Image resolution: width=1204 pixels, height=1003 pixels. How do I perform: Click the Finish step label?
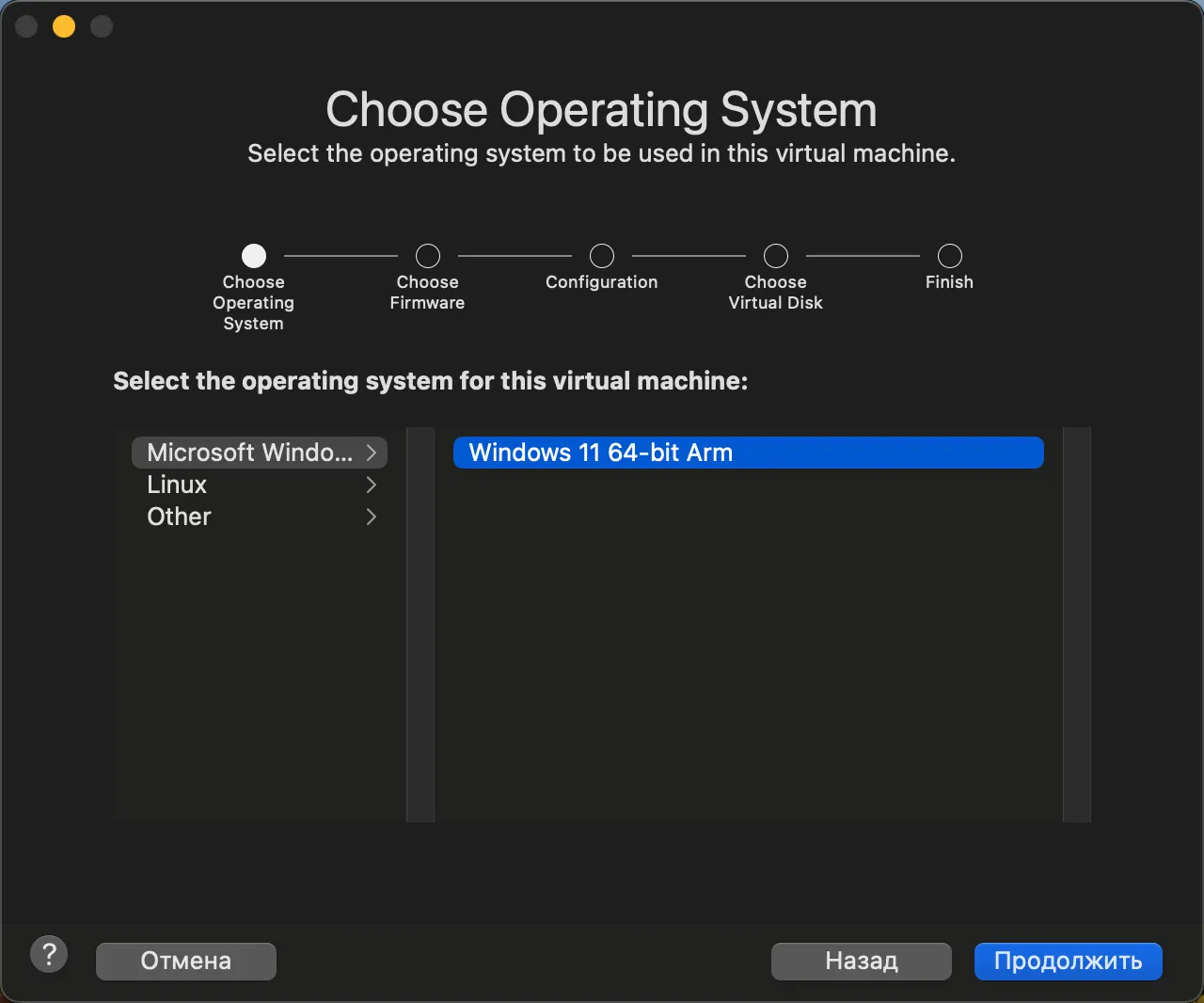(950, 282)
